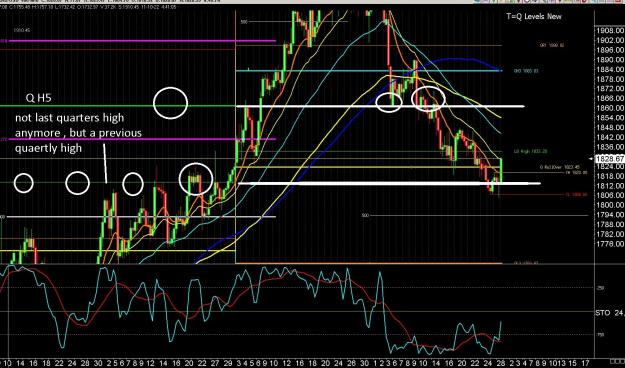Click the 1872.00 price axis label
The image size is (625, 368).
610,89
